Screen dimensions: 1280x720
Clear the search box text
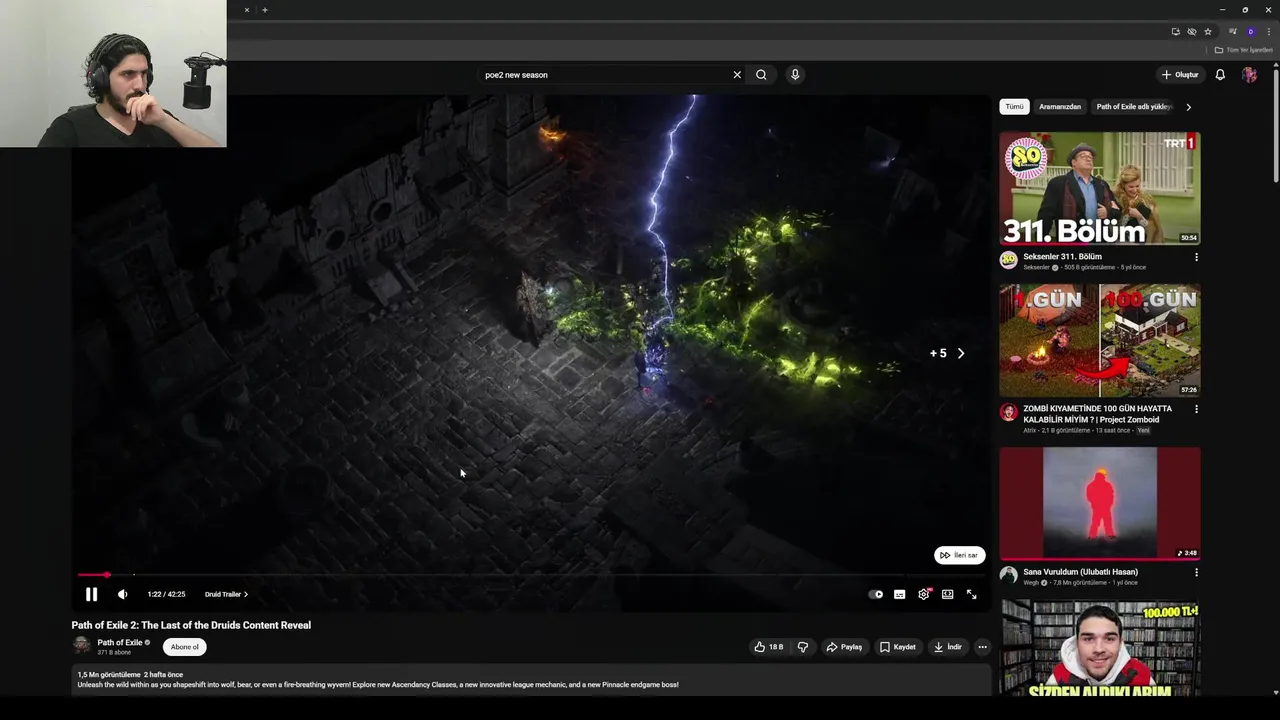[737, 75]
